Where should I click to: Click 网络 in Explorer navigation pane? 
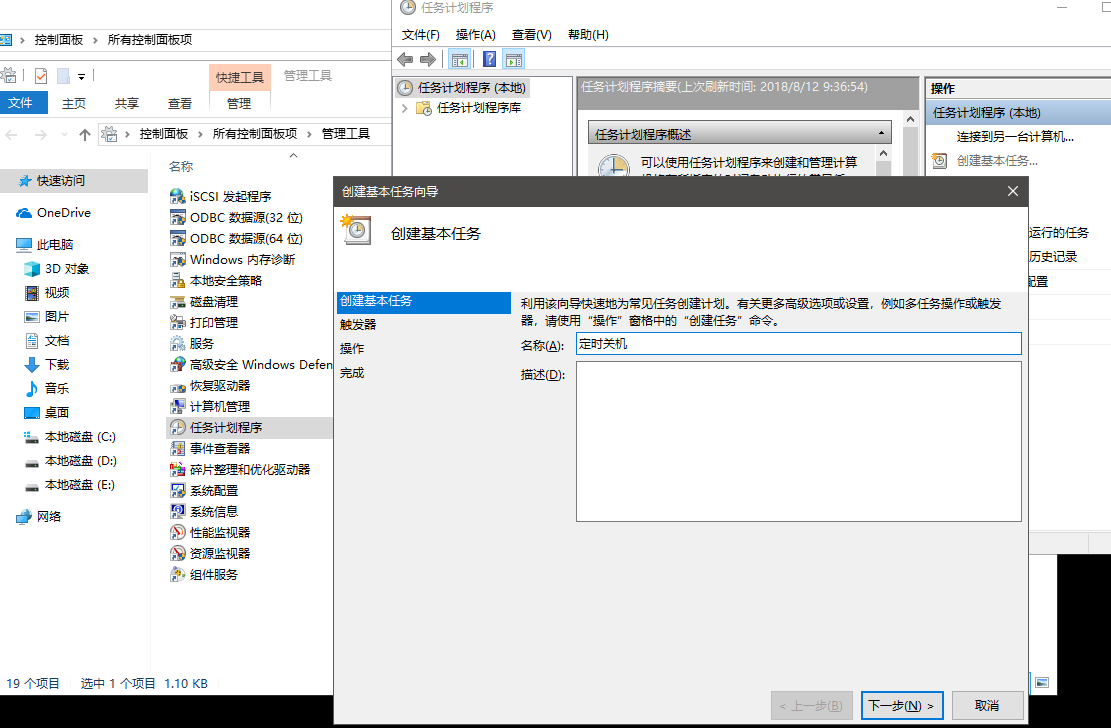(x=39, y=516)
